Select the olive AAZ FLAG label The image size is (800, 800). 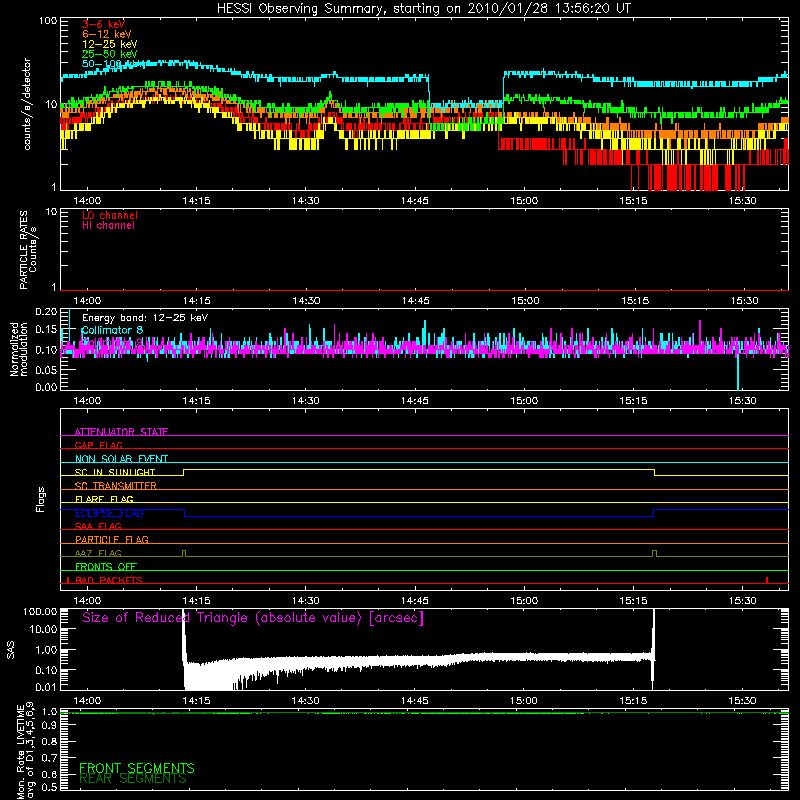point(98,553)
